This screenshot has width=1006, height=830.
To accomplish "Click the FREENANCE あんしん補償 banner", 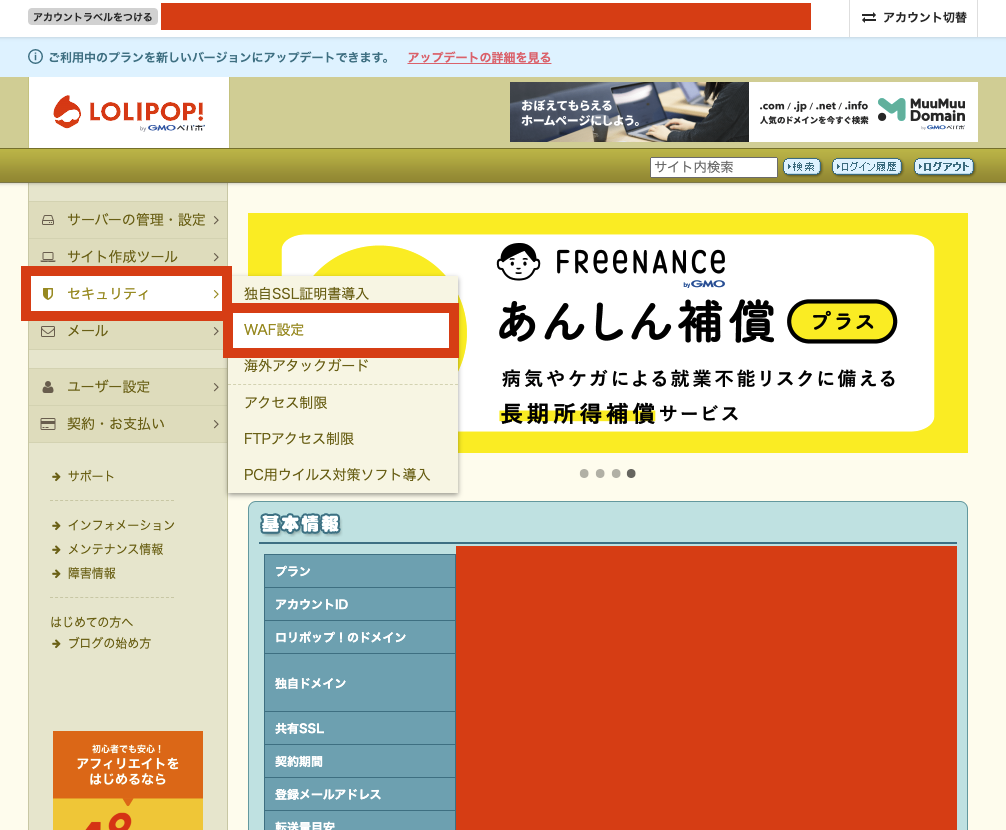I will [x=608, y=333].
